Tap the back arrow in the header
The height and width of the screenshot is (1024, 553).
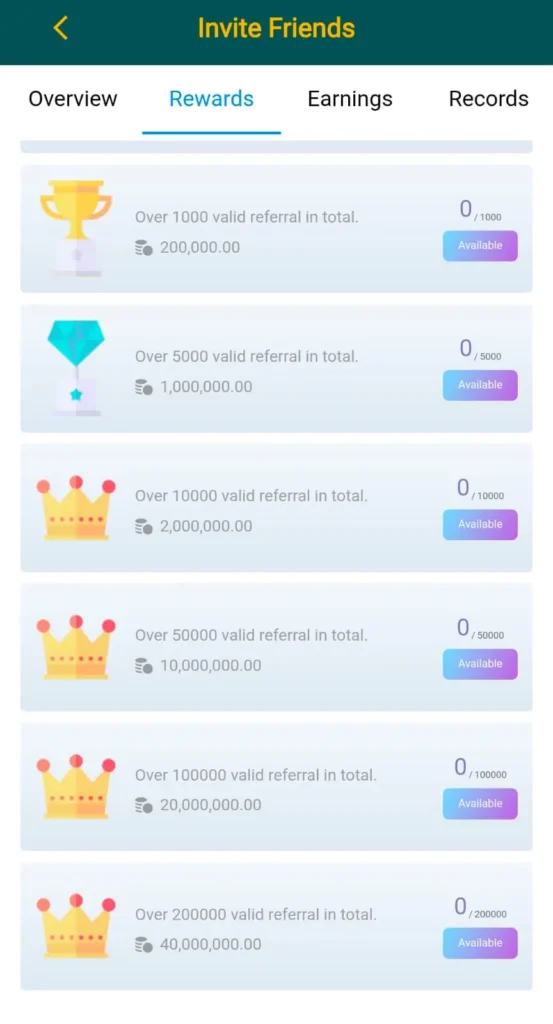pos(60,28)
